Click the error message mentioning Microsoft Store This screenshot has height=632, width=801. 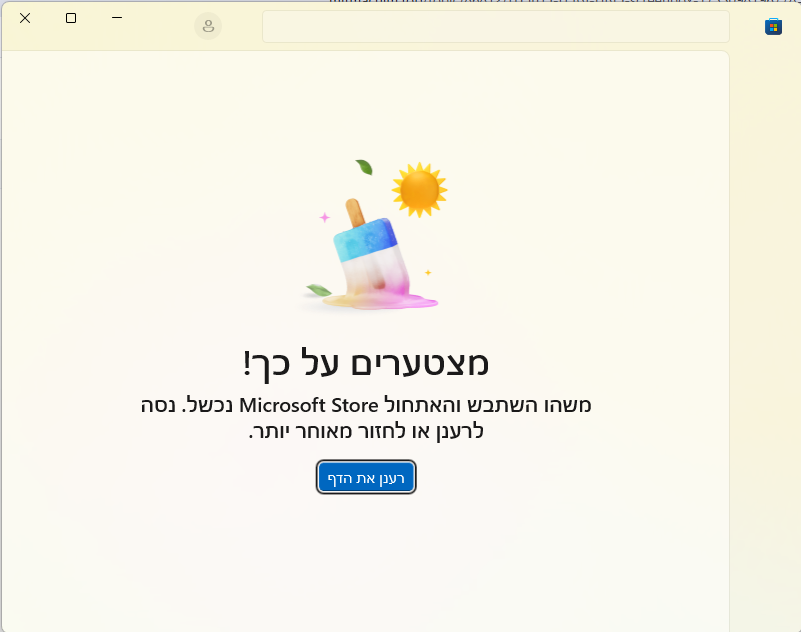(x=366, y=418)
